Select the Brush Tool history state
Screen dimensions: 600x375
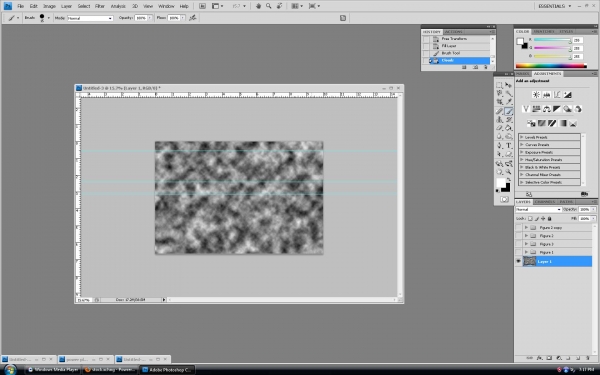(x=450, y=53)
